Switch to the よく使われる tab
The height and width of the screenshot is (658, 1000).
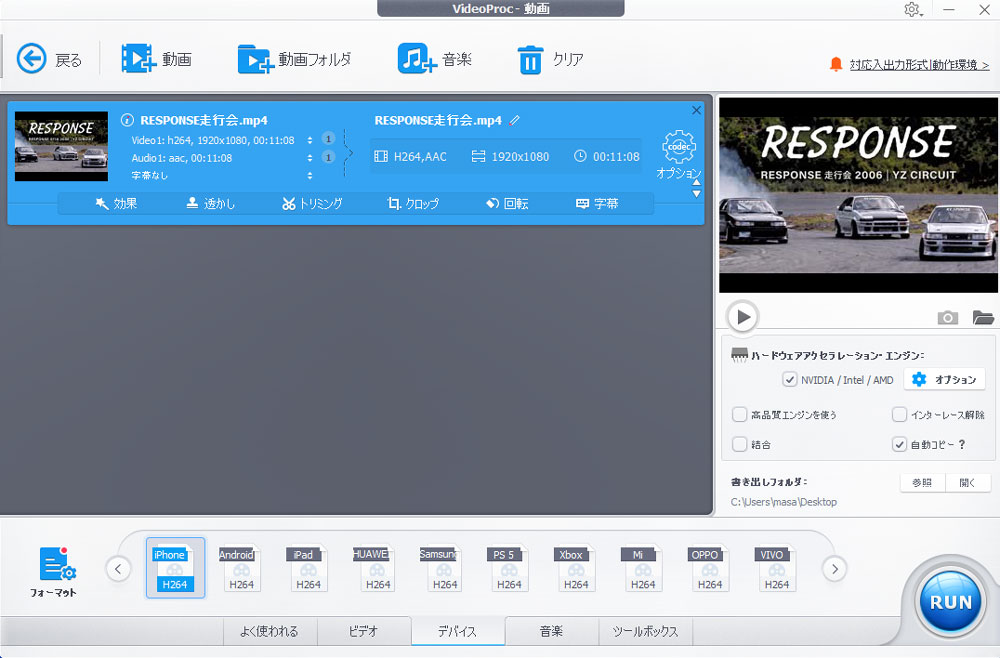pos(270,631)
